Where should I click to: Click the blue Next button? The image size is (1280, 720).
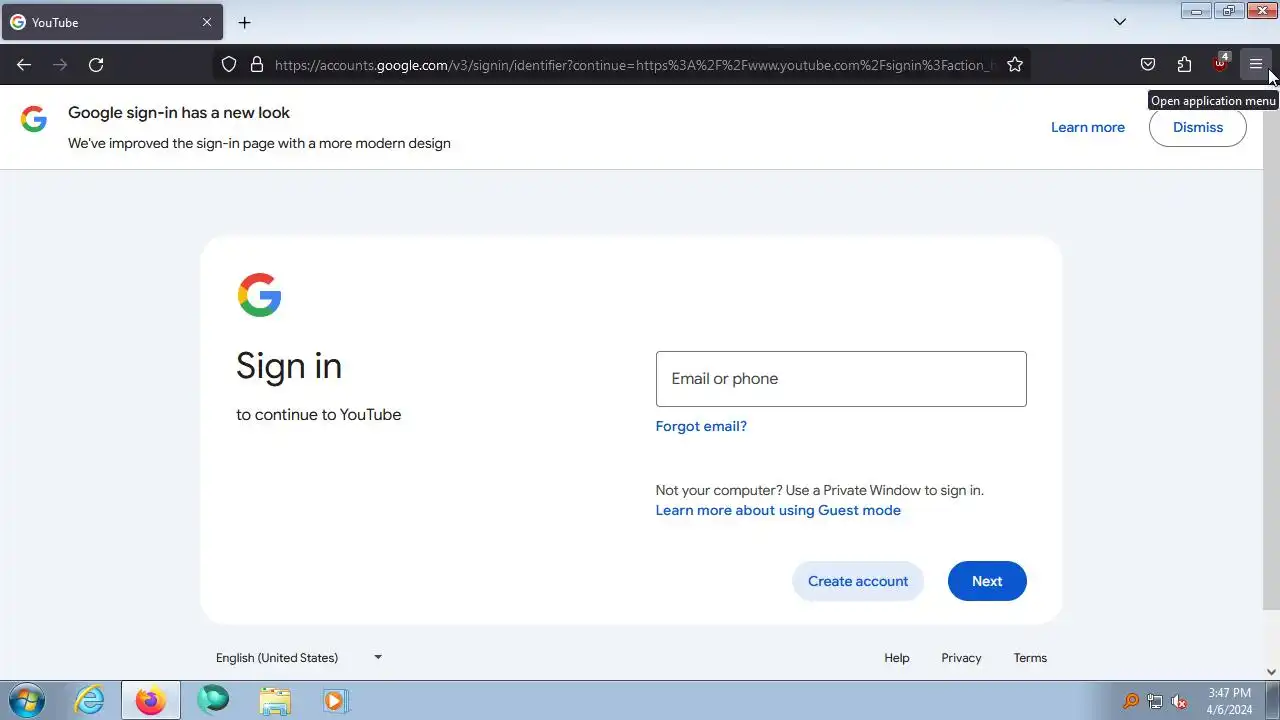(987, 581)
